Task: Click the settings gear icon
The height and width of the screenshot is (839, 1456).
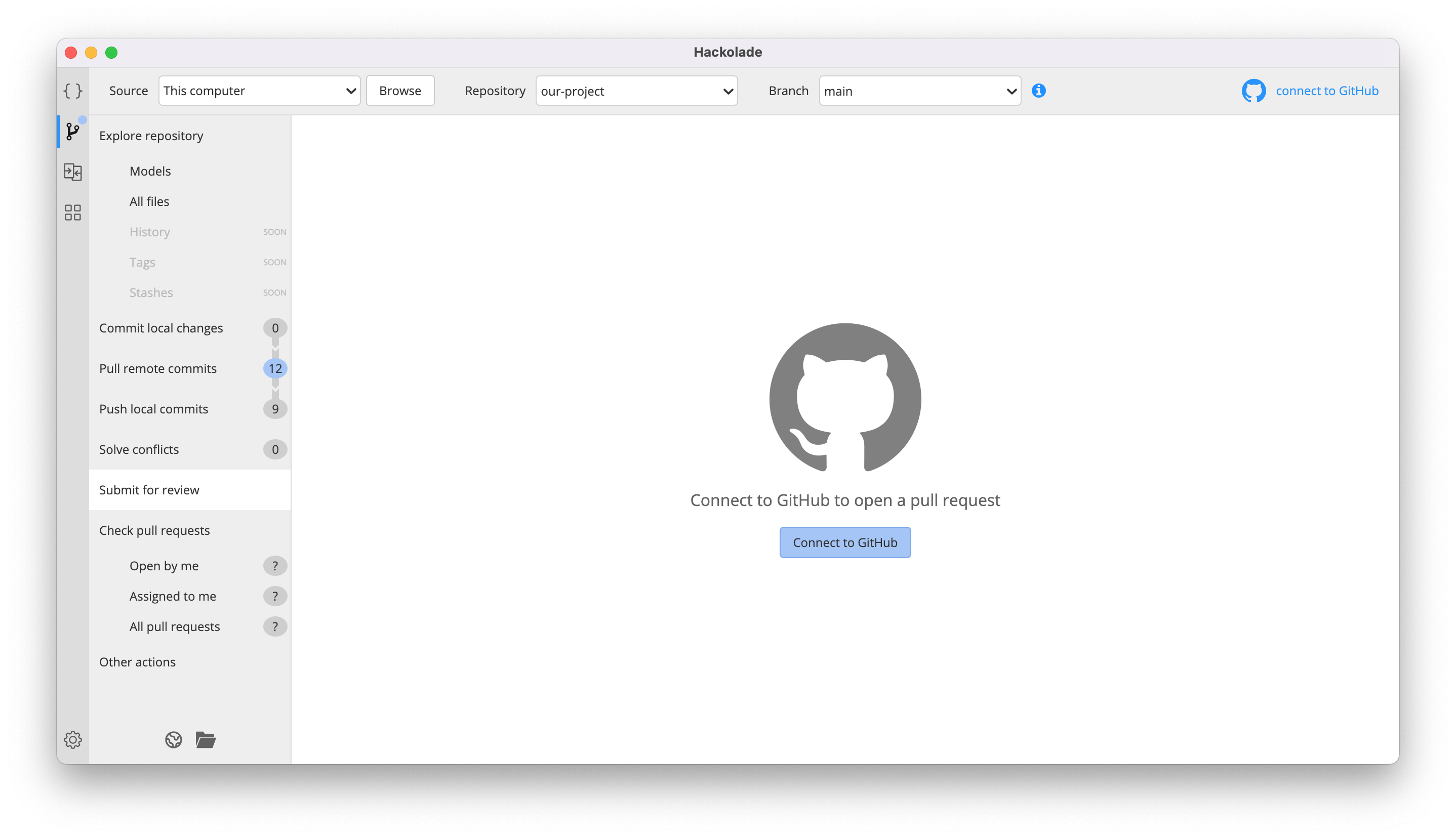Action: (73, 740)
